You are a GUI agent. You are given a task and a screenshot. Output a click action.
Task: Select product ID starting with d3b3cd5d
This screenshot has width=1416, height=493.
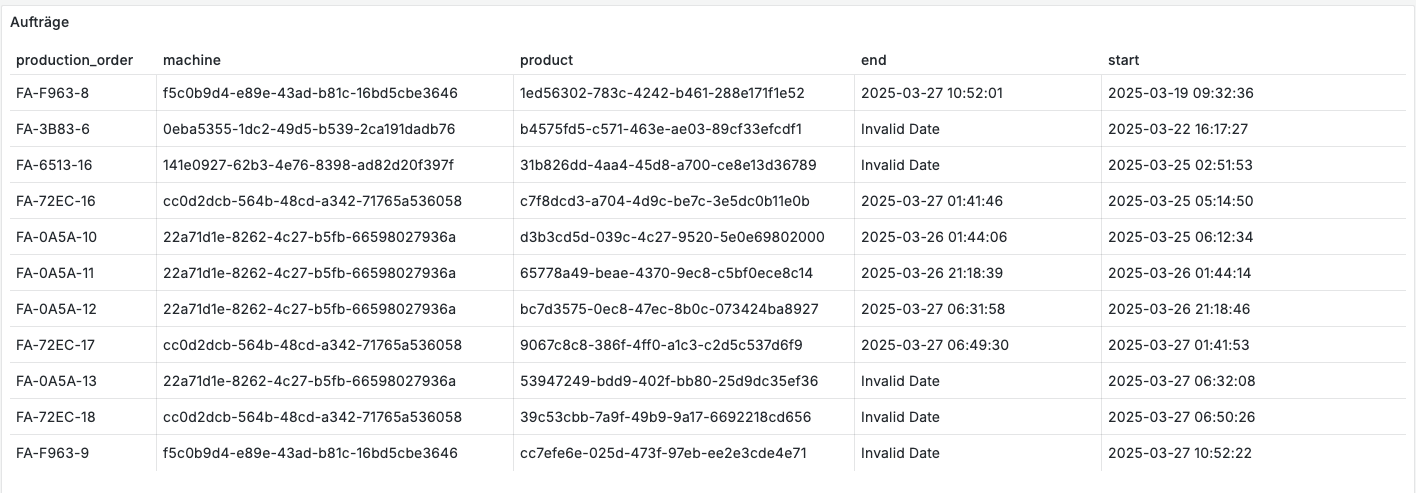pyautogui.click(x=672, y=237)
